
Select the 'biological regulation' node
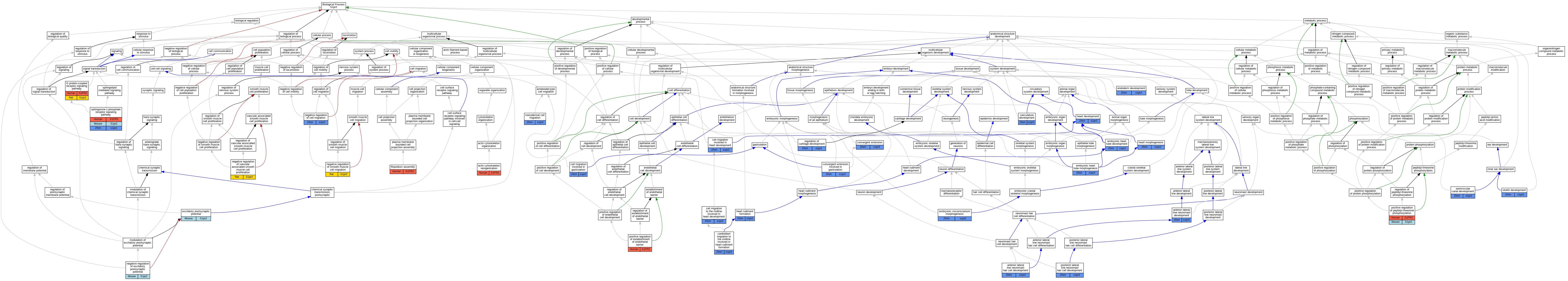click(x=246, y=21)
